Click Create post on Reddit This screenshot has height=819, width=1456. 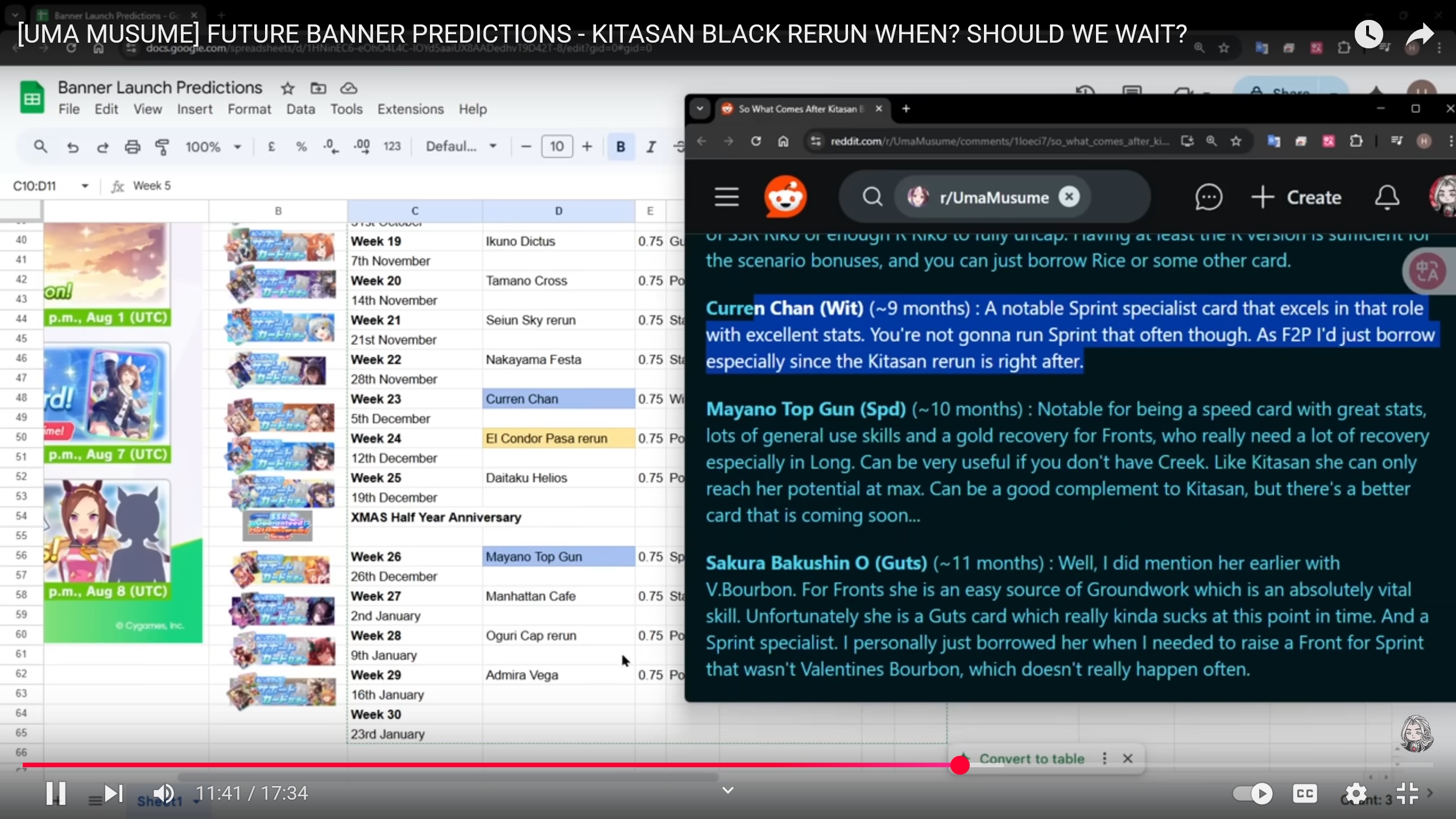(1296, 197)
